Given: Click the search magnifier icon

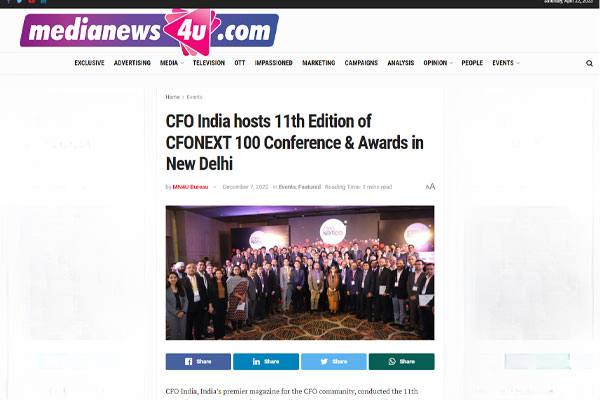Looking at the screenshot, I should point(589,63).
